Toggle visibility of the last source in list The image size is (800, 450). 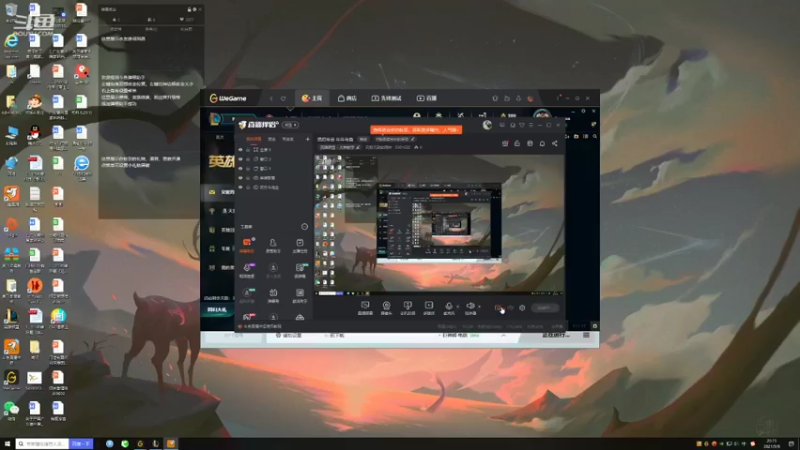pyautogui.click(x=240, y=187)
